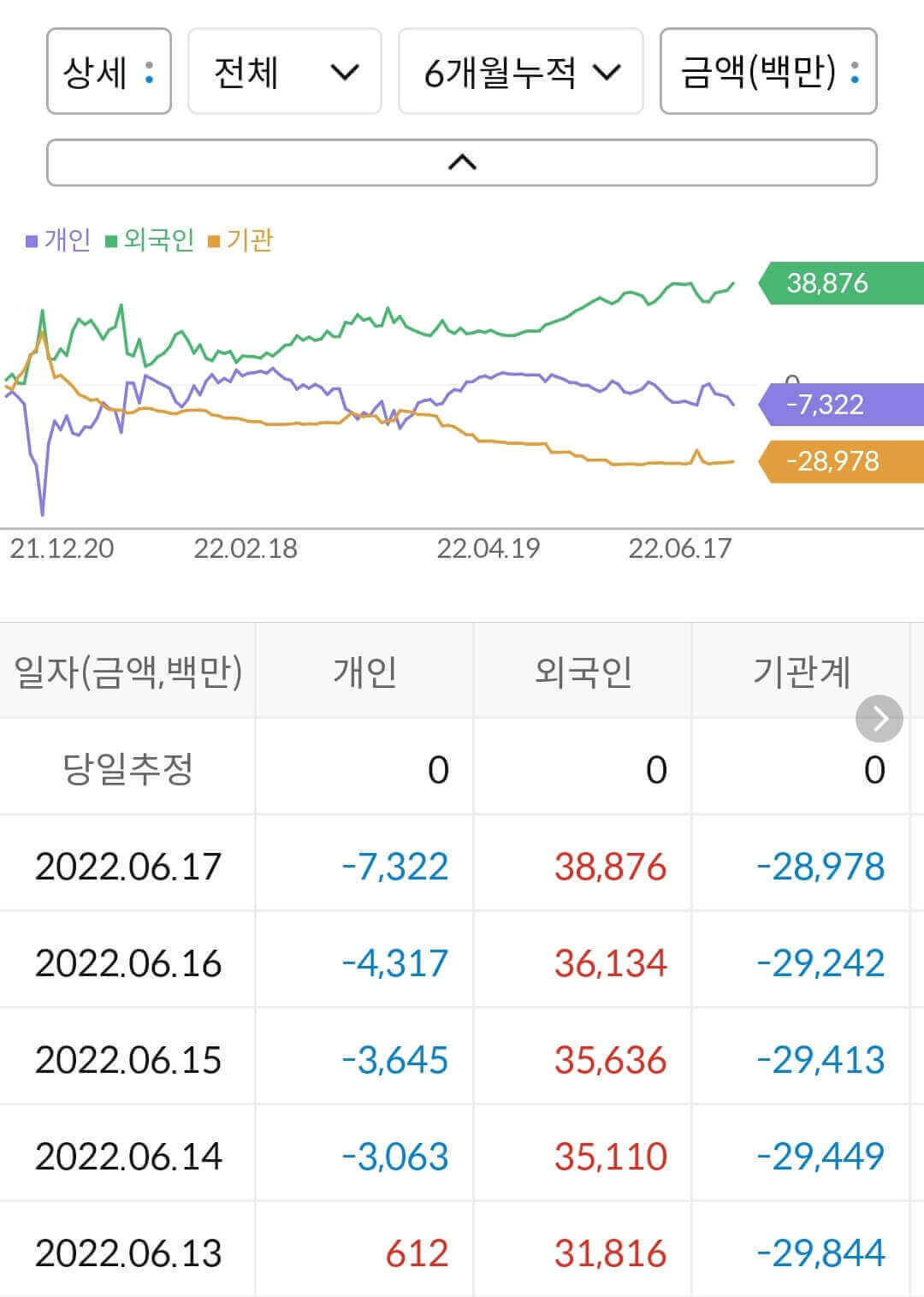The image size is (924, 1297).
Task: Click the 2022.06.17 date row
Action: click(x=128, y=866)
